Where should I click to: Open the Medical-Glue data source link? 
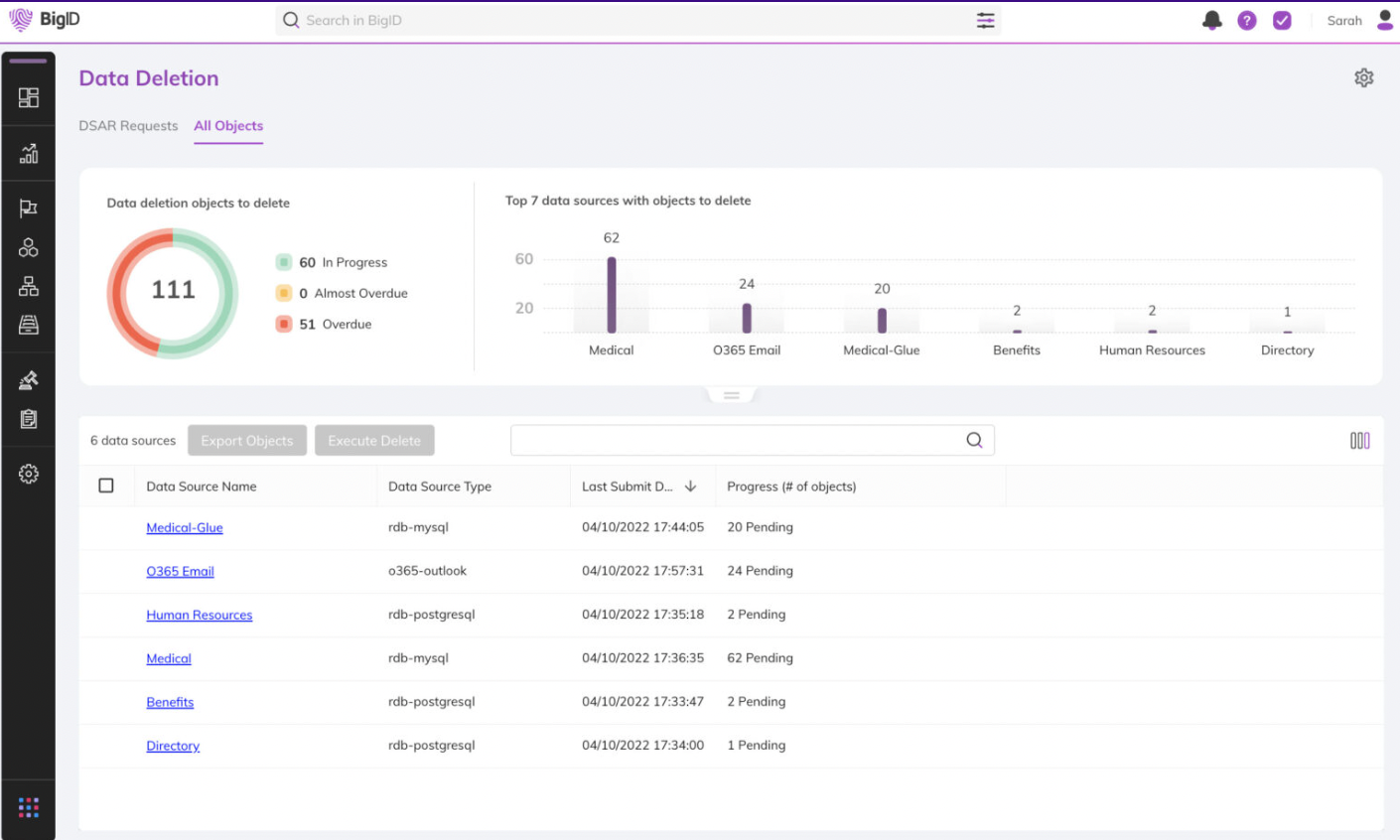(185, 528)
